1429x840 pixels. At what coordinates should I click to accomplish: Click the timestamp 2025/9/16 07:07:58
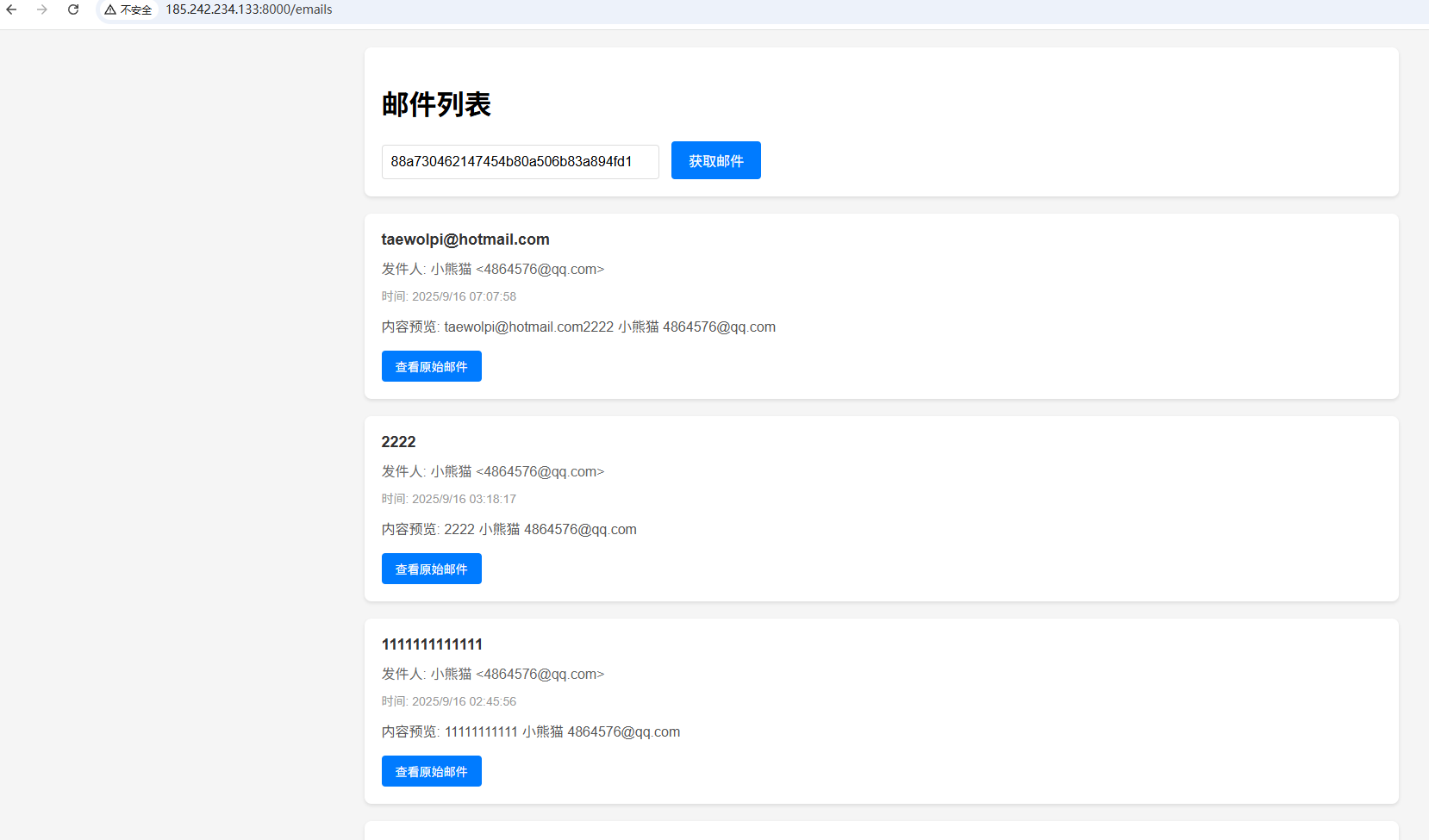[x=464, y=296]
